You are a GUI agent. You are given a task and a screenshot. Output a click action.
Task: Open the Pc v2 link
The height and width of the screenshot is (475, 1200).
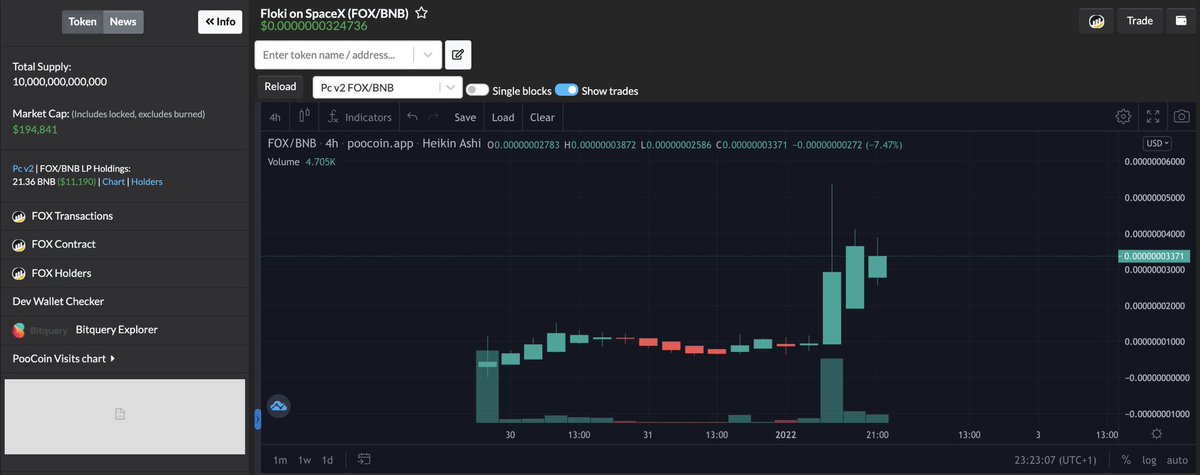pyautogui.click(x=23, y=169)
